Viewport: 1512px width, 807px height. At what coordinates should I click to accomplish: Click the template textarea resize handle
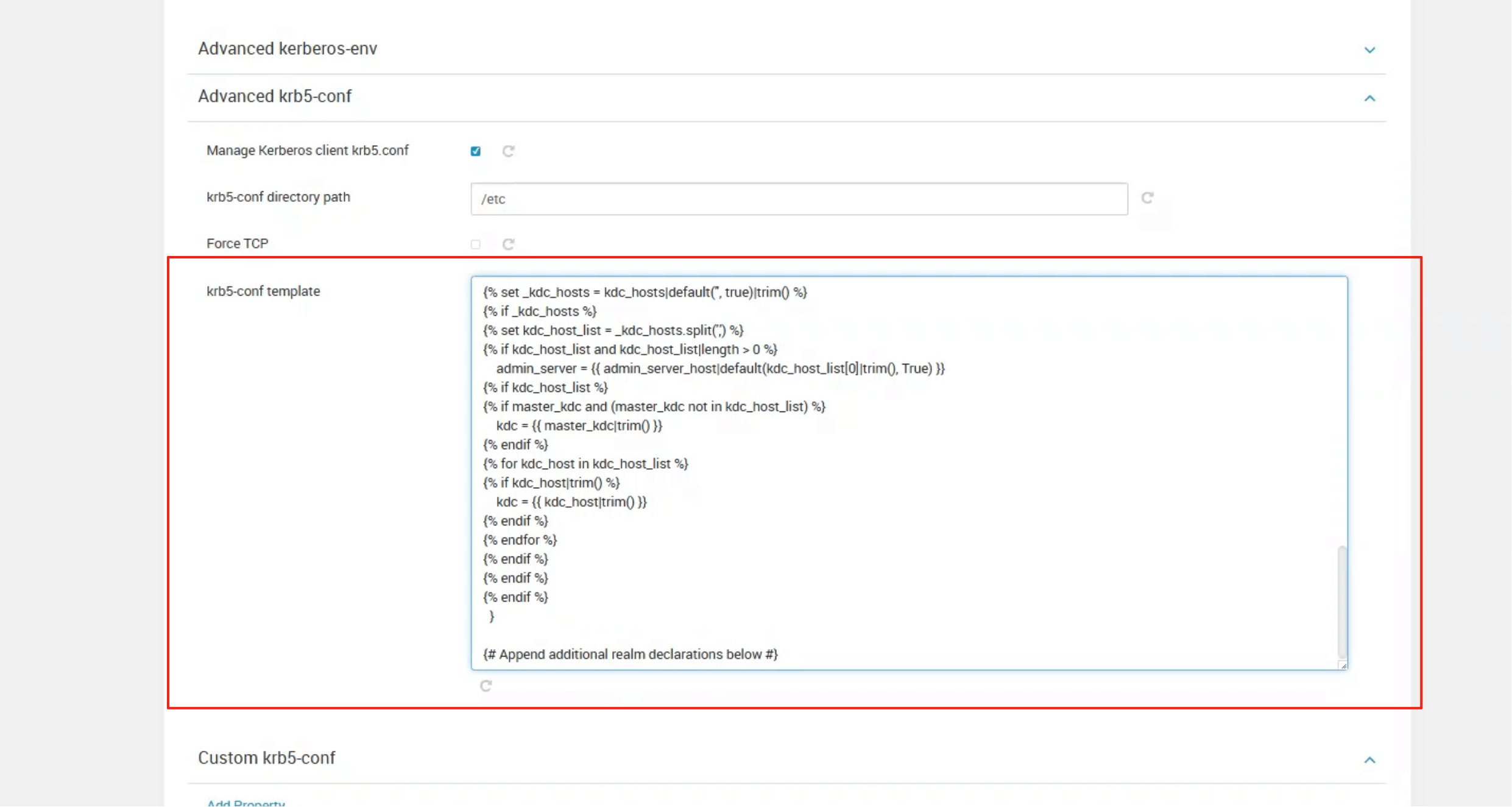point(1343,666)
